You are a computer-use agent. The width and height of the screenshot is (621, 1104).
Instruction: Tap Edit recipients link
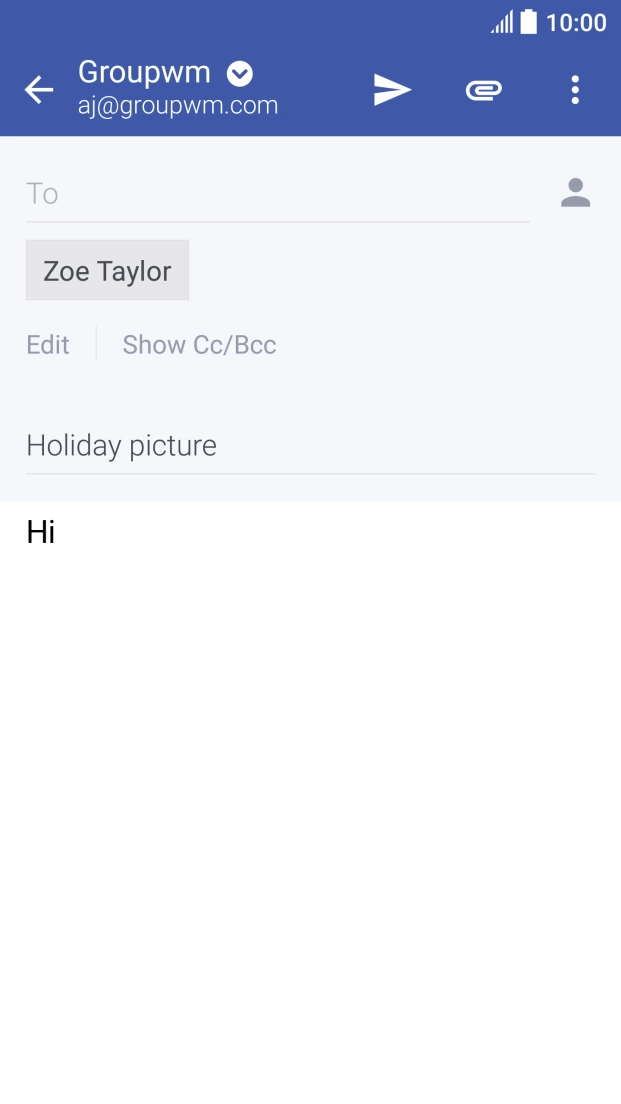(48, 344)
